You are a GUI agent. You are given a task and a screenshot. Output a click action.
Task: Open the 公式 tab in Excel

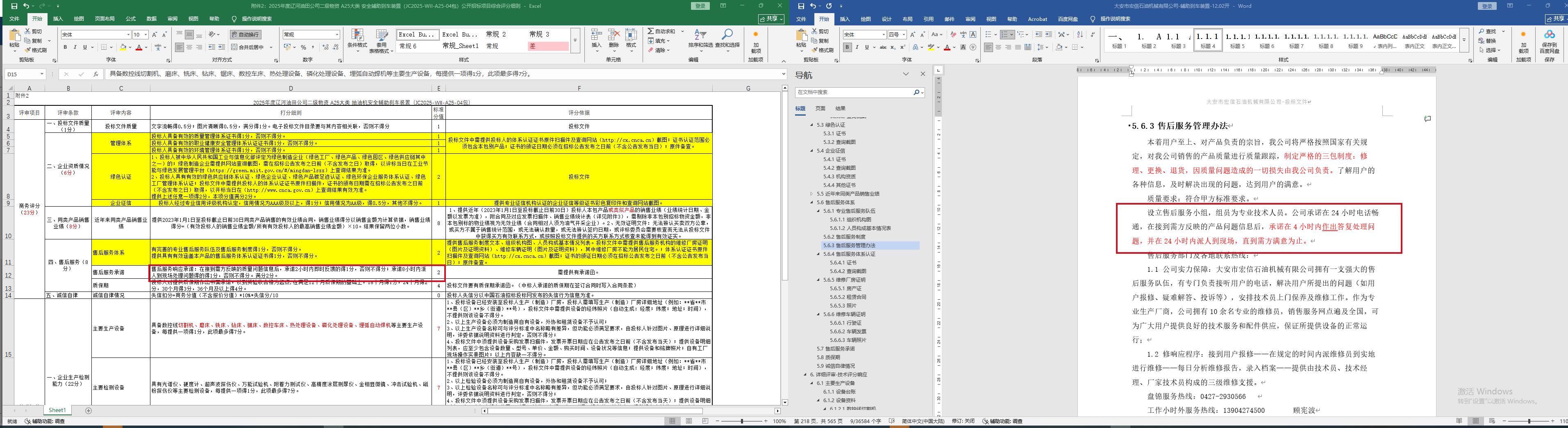[x=130, y=19]
